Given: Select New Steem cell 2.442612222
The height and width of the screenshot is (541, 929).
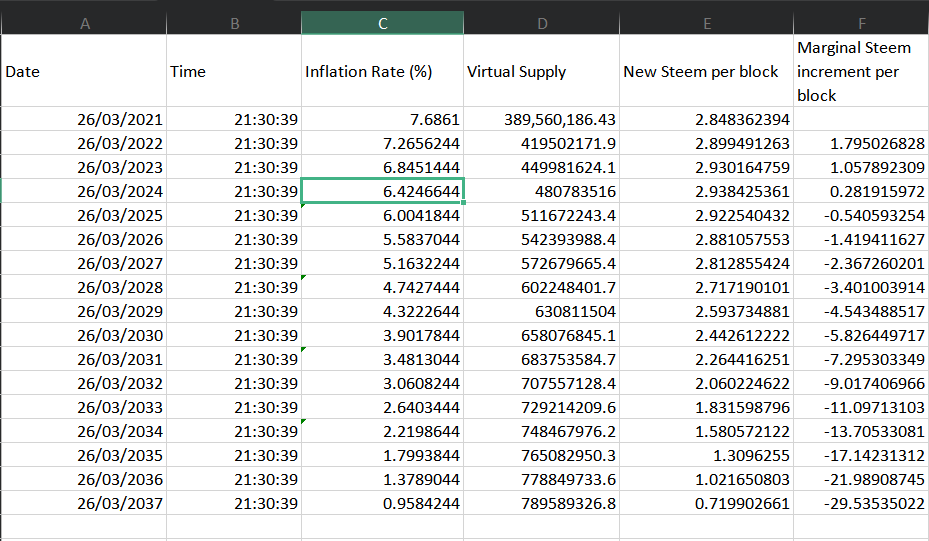Looking at the screenshot, I should click(x=706, y=335).
